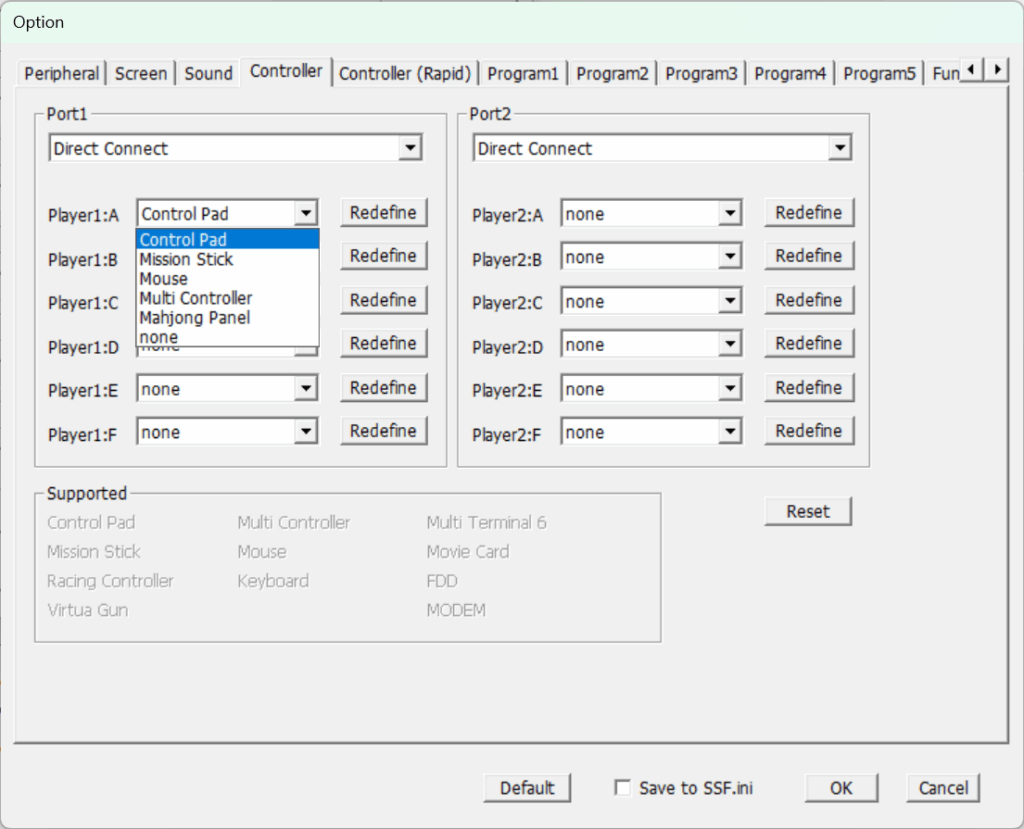Open the Sound tab
This screenshot has height=829, width=1024.
point(208,73)
